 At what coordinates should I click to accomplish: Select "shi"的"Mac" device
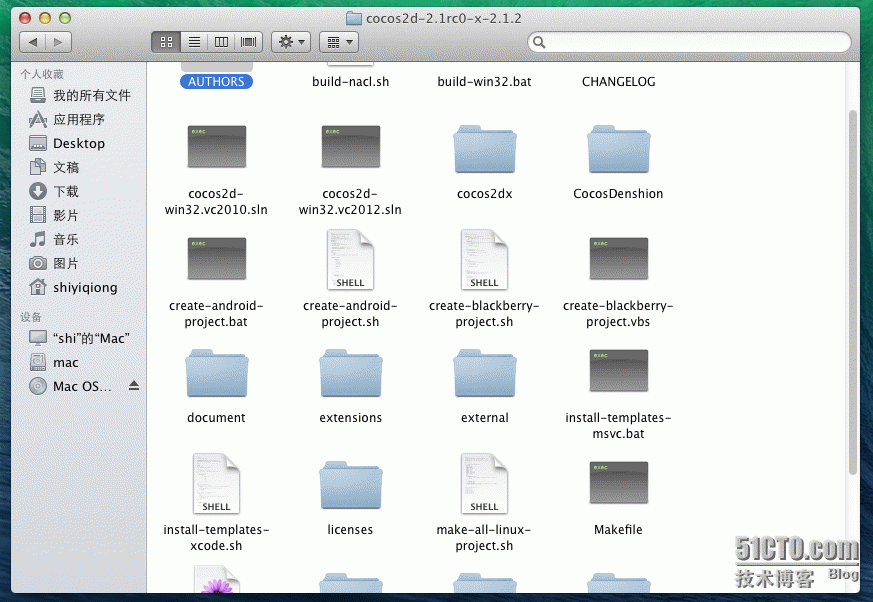80,338
